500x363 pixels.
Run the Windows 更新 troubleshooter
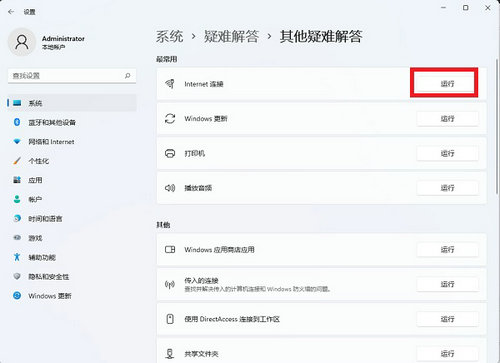(447, 119)
